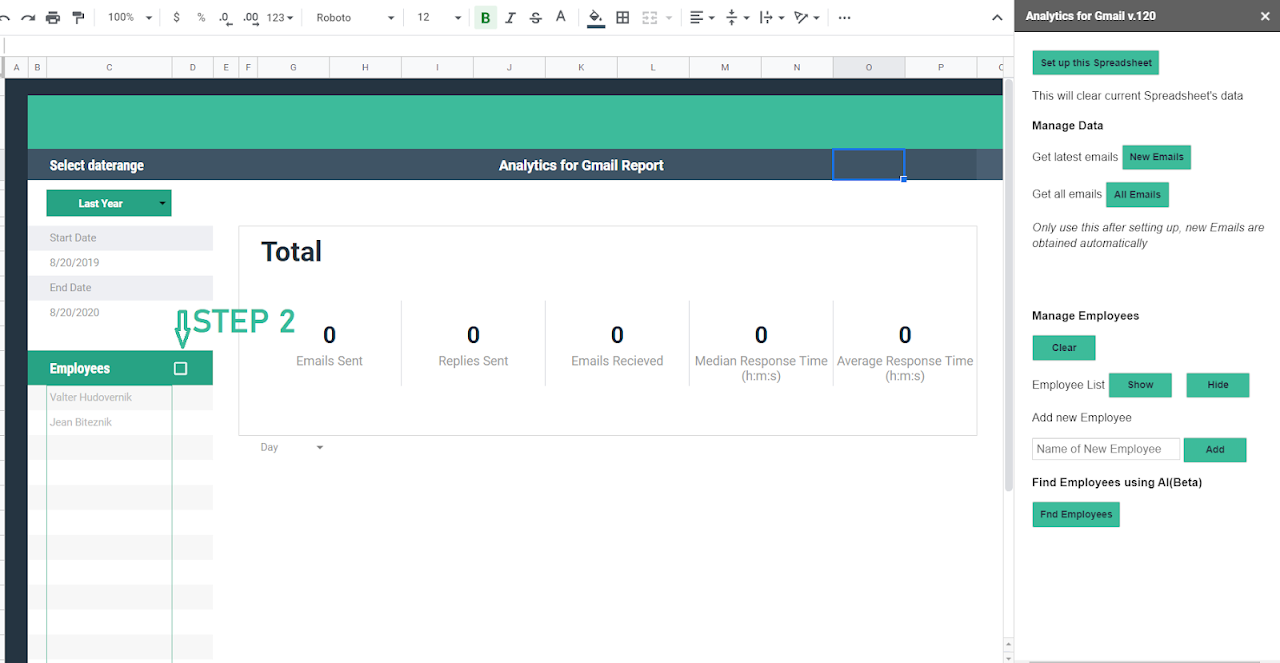1280x663 pixels.
Task: Select column O header
Action: [x=869, y=67]
